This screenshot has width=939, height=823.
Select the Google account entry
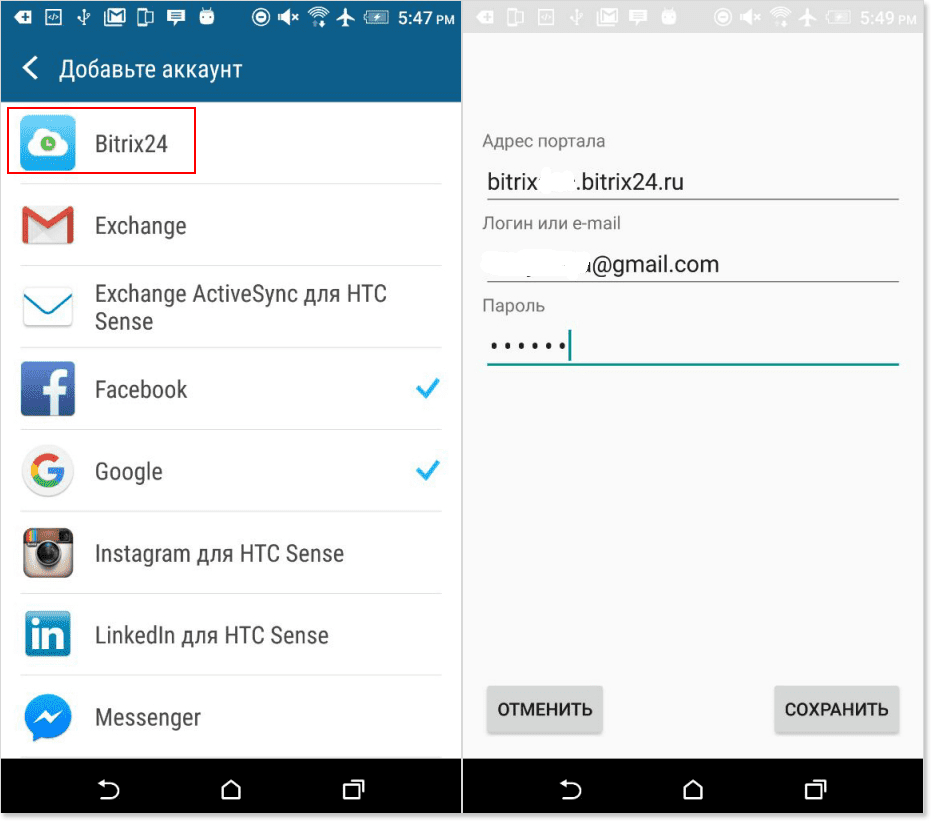pyautogui.click(x=231, y=471)
